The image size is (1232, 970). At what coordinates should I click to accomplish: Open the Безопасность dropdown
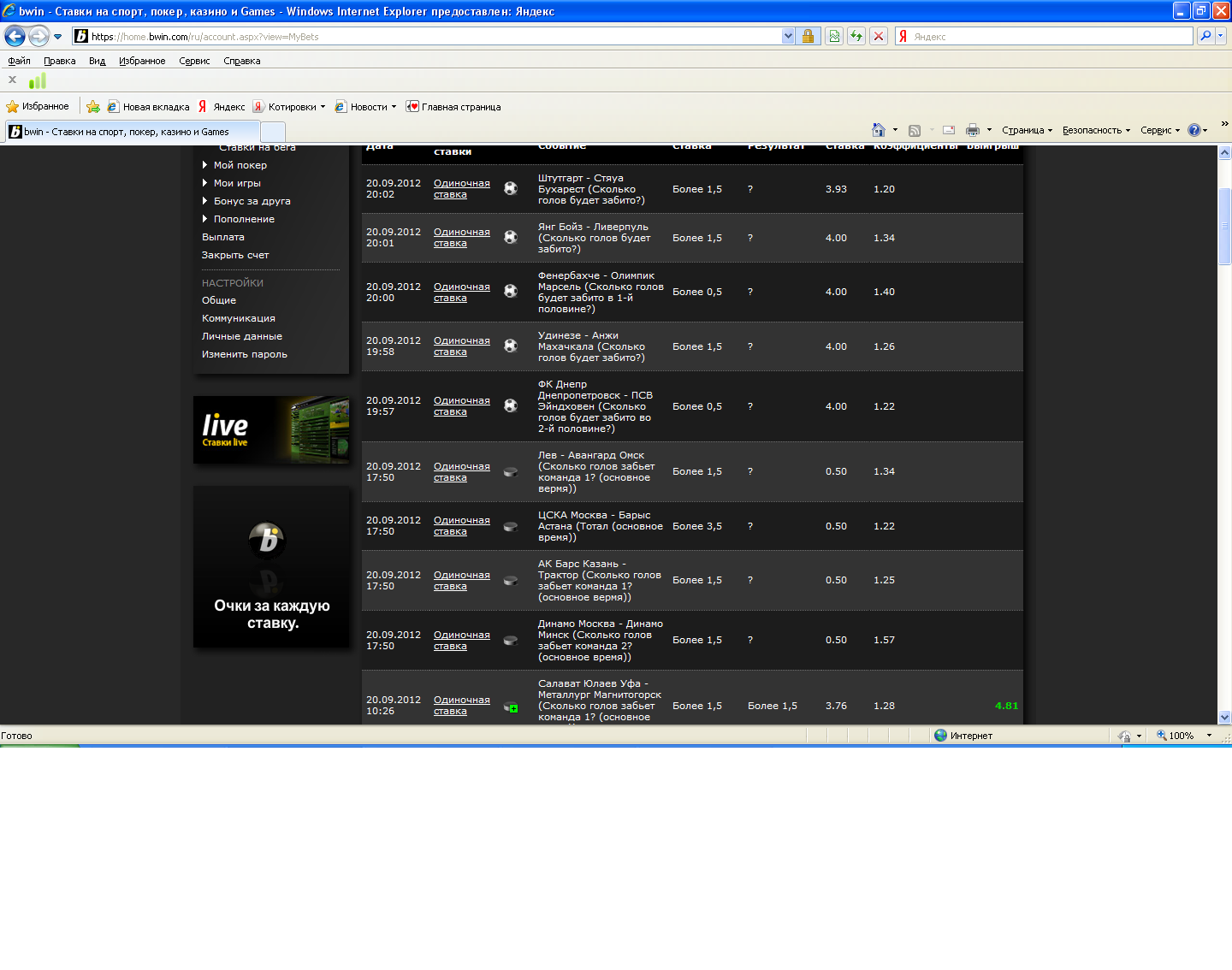point(1096,130)
